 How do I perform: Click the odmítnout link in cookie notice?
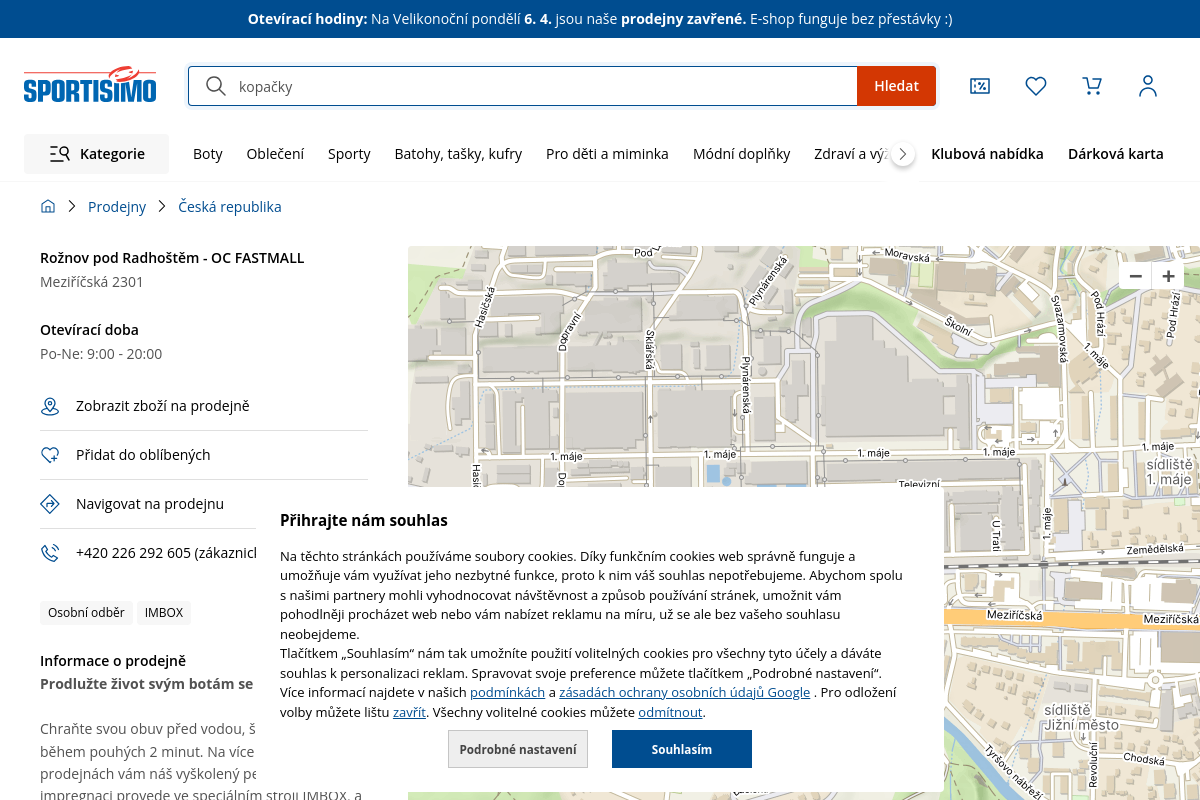(670, 713)
